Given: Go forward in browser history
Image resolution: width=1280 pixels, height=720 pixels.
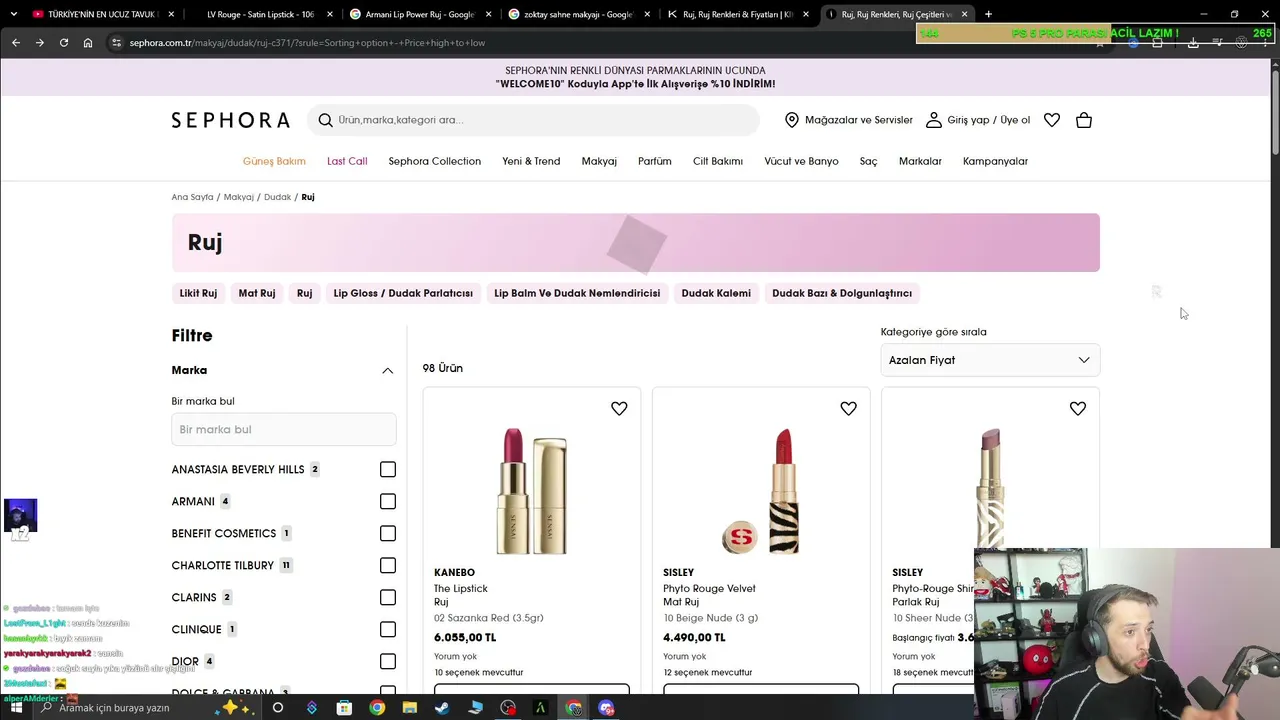Looking at the screenshot, I should 40,43.
